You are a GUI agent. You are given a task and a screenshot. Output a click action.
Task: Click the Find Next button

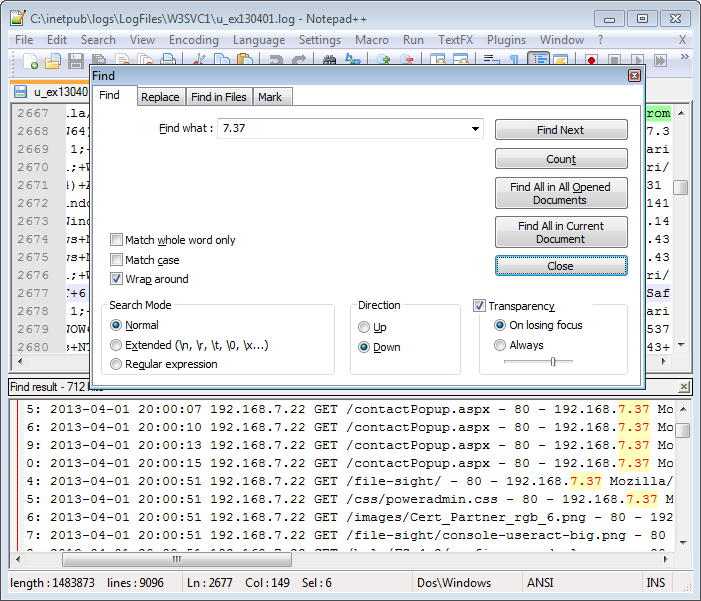coord(561,130)
